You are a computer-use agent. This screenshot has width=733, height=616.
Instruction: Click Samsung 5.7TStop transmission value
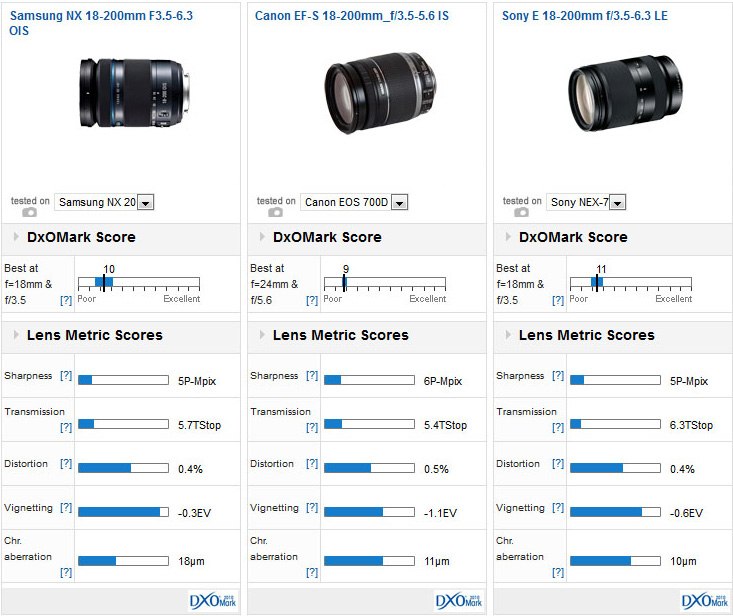click(199, 425)
